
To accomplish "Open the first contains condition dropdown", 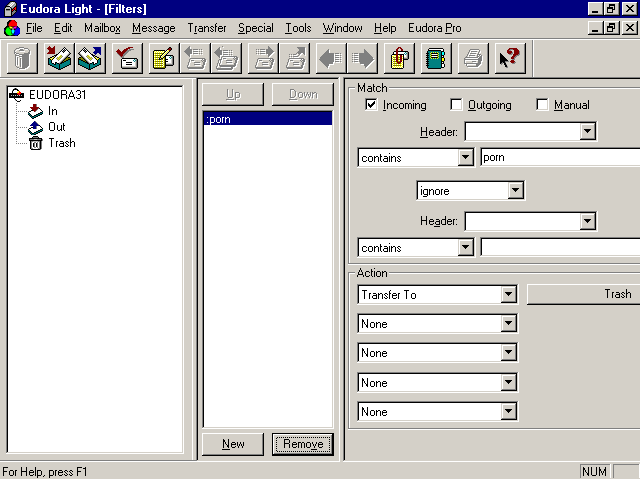I will [465, 158].
